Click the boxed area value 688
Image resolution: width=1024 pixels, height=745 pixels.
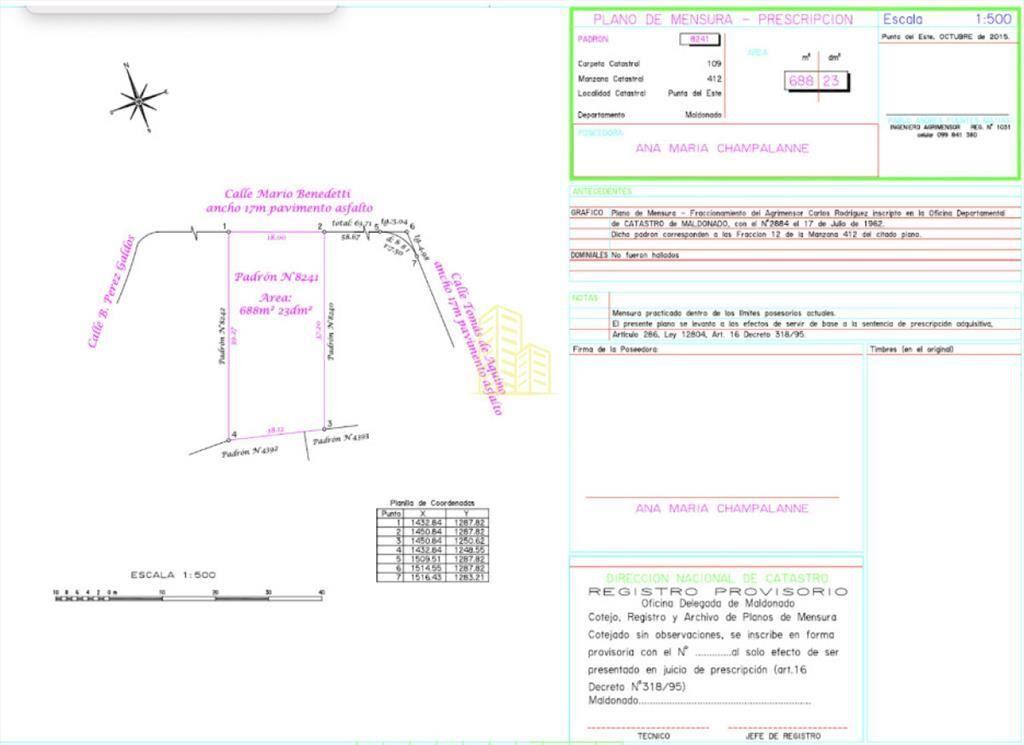pos(801,81)
